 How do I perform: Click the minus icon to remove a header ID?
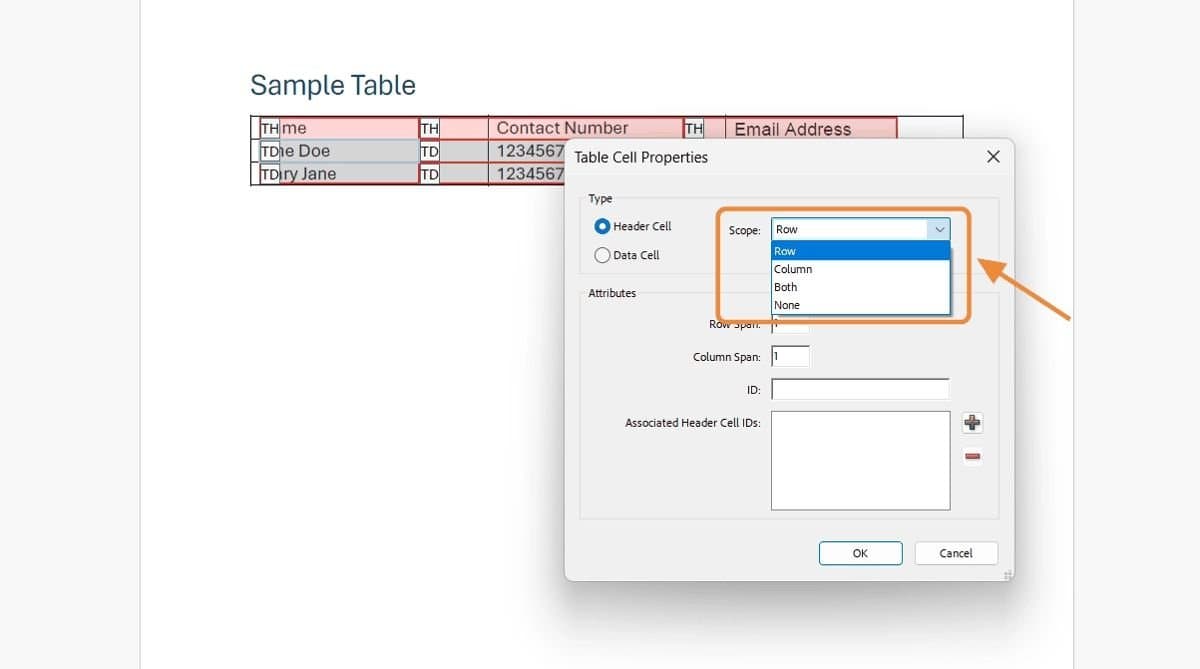pyautogui.click(x=972, y=457)
